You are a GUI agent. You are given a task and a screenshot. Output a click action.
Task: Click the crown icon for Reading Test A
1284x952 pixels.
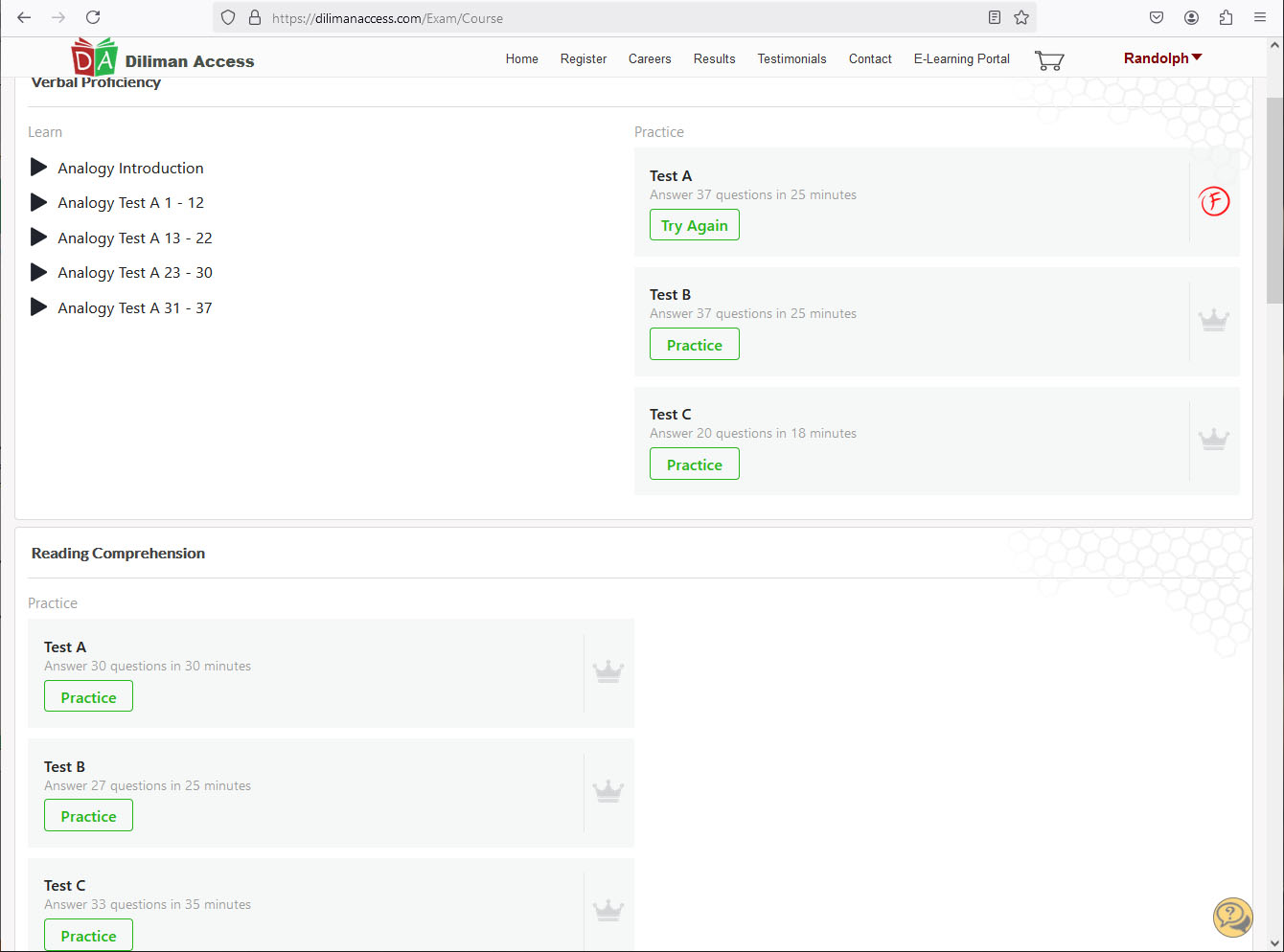click(608, 672)
